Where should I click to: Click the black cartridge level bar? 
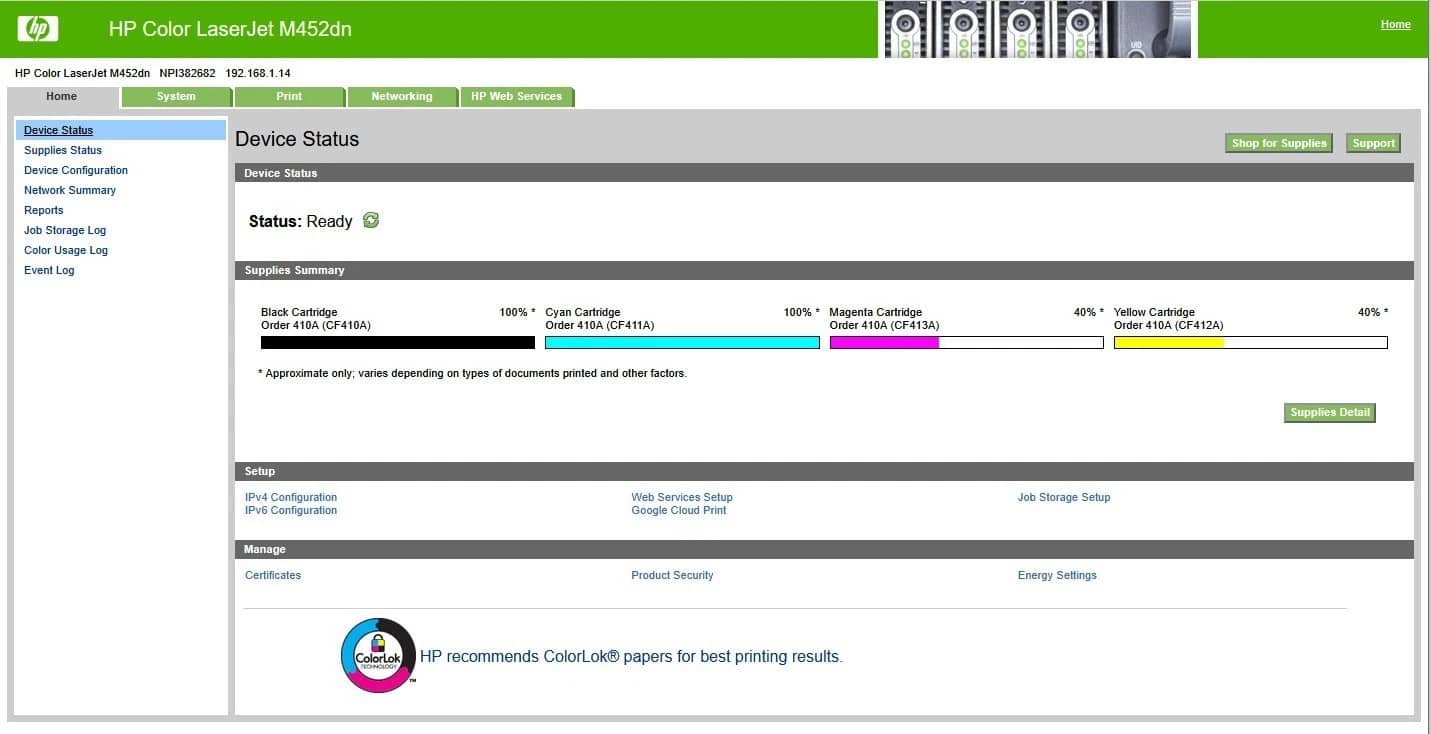tap(398, 342)
